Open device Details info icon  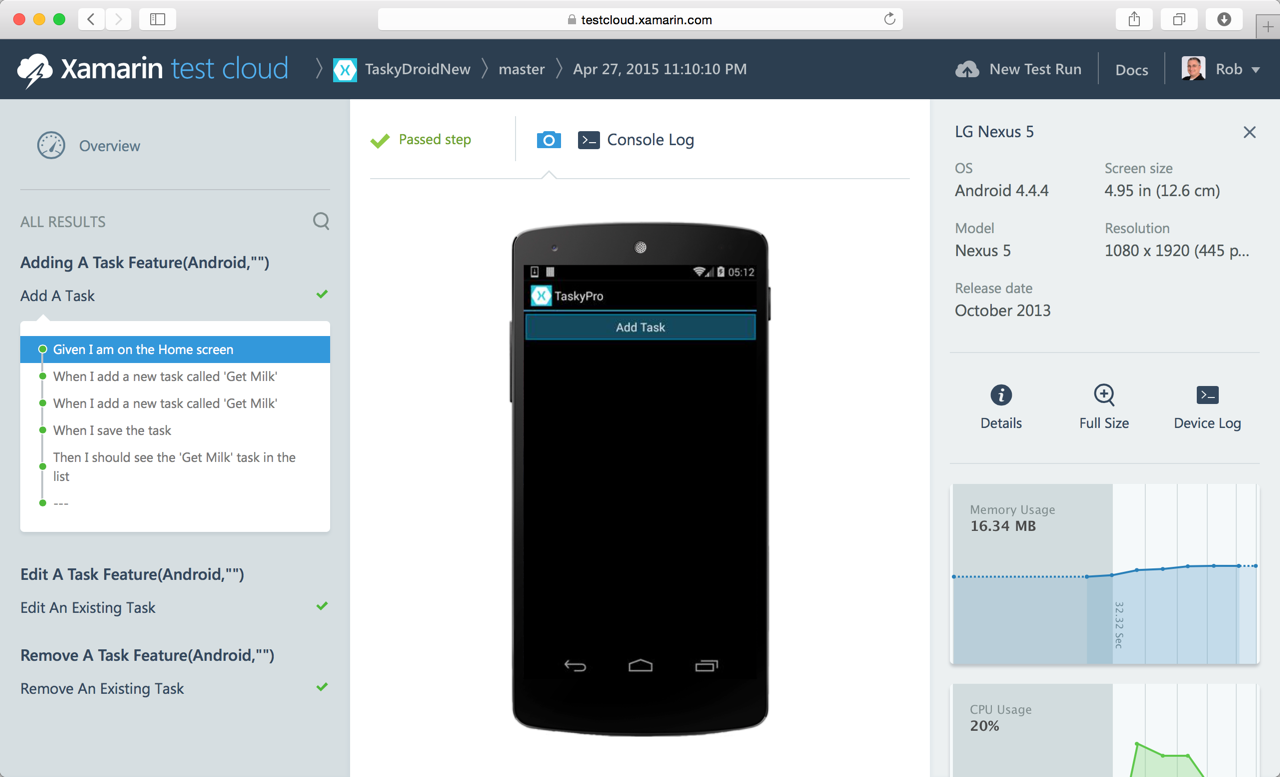(x=1001, y=395)
